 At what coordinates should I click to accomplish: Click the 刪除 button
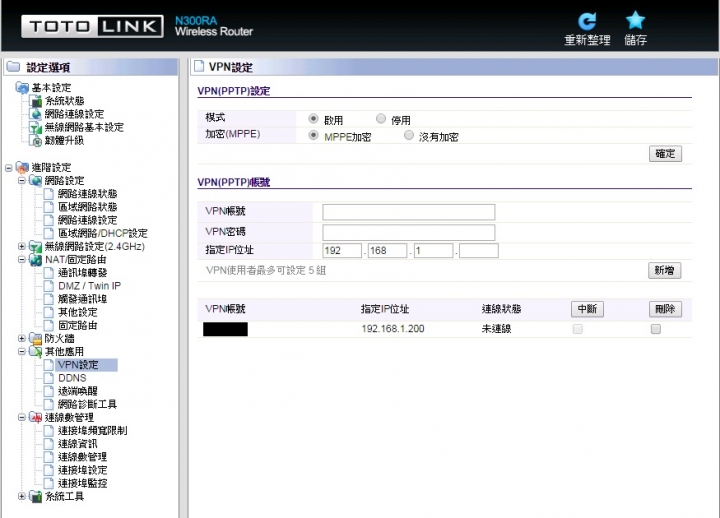click(x=665, y=309)
